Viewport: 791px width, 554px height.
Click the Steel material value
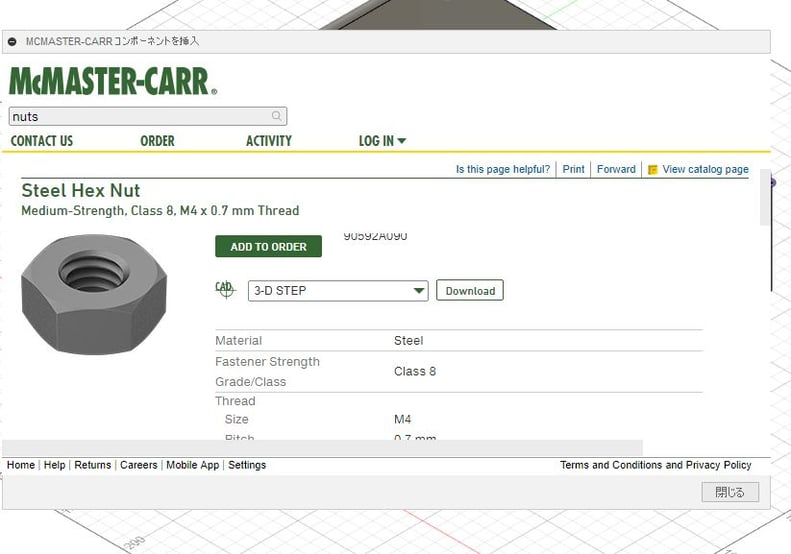409,341
